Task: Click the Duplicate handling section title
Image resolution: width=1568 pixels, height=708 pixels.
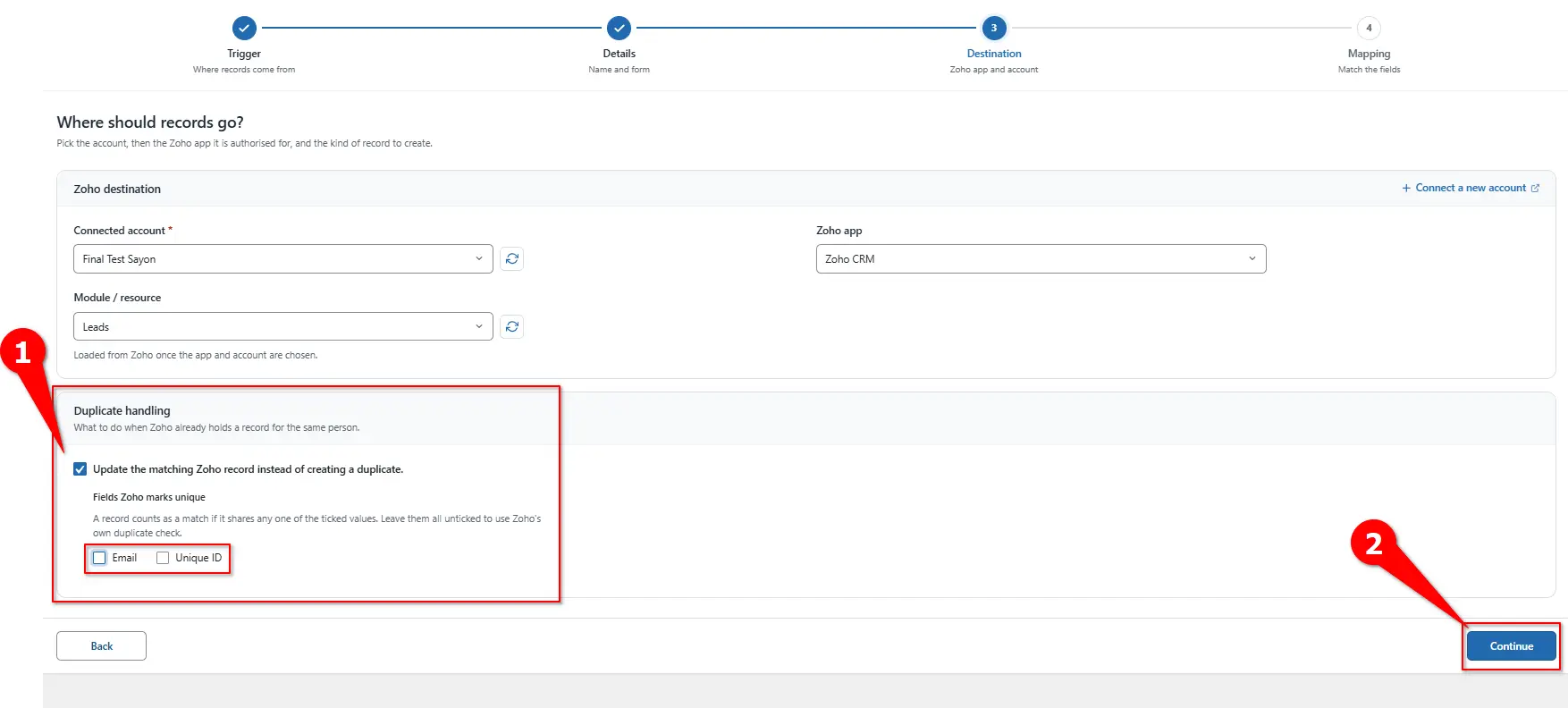Action: click(x=122, y=411)
